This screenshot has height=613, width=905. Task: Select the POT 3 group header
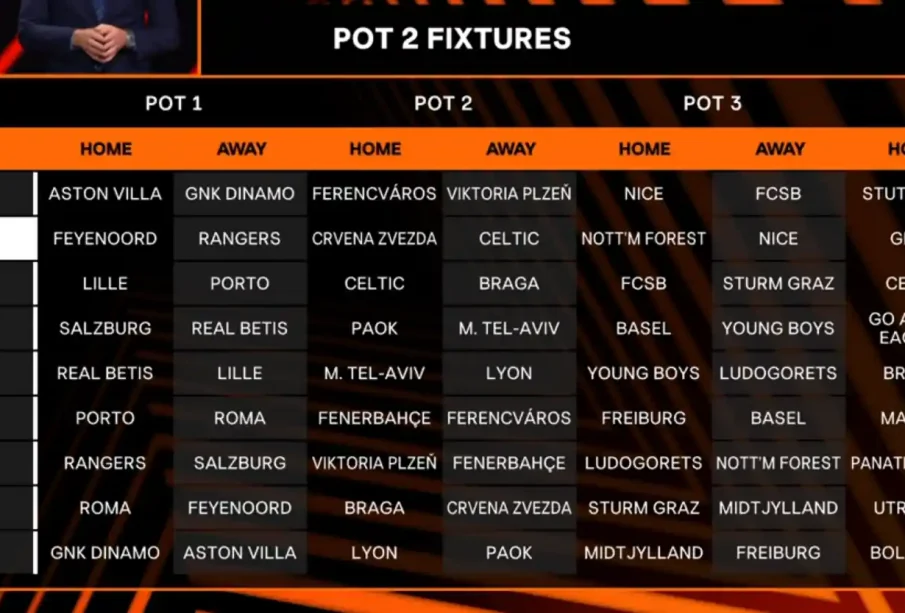click(712, 103)
